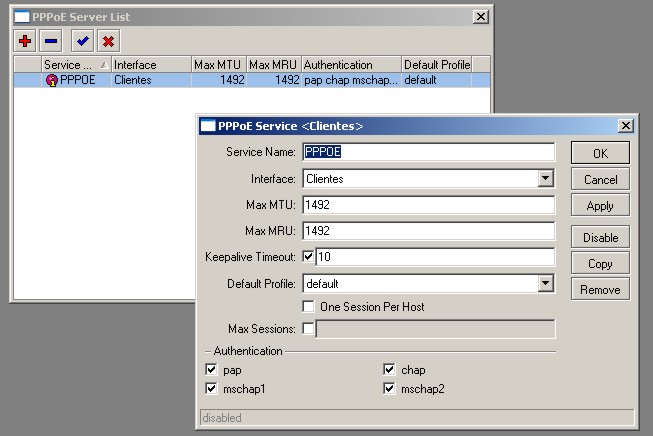
Task: Select the PPPOE service row icon
Action: [52, 80]
